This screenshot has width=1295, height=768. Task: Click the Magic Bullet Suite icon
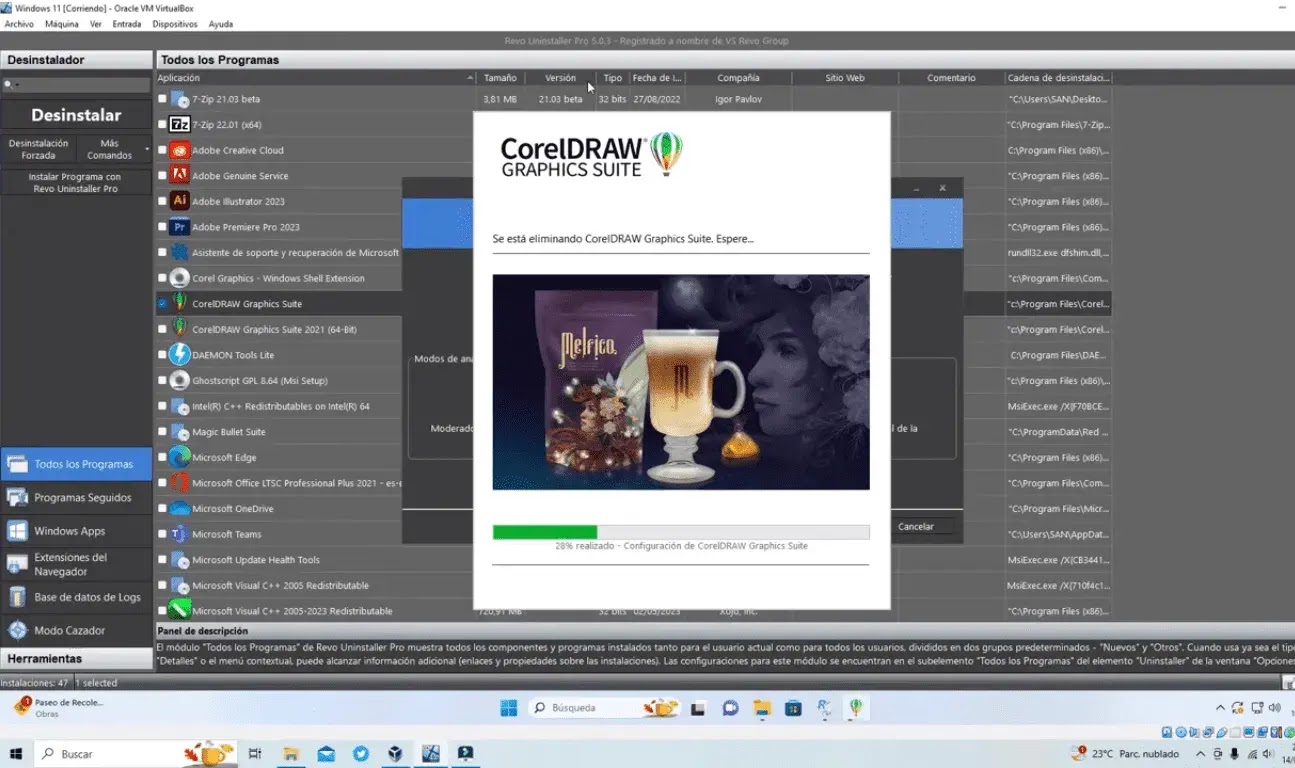coord(180,432)
